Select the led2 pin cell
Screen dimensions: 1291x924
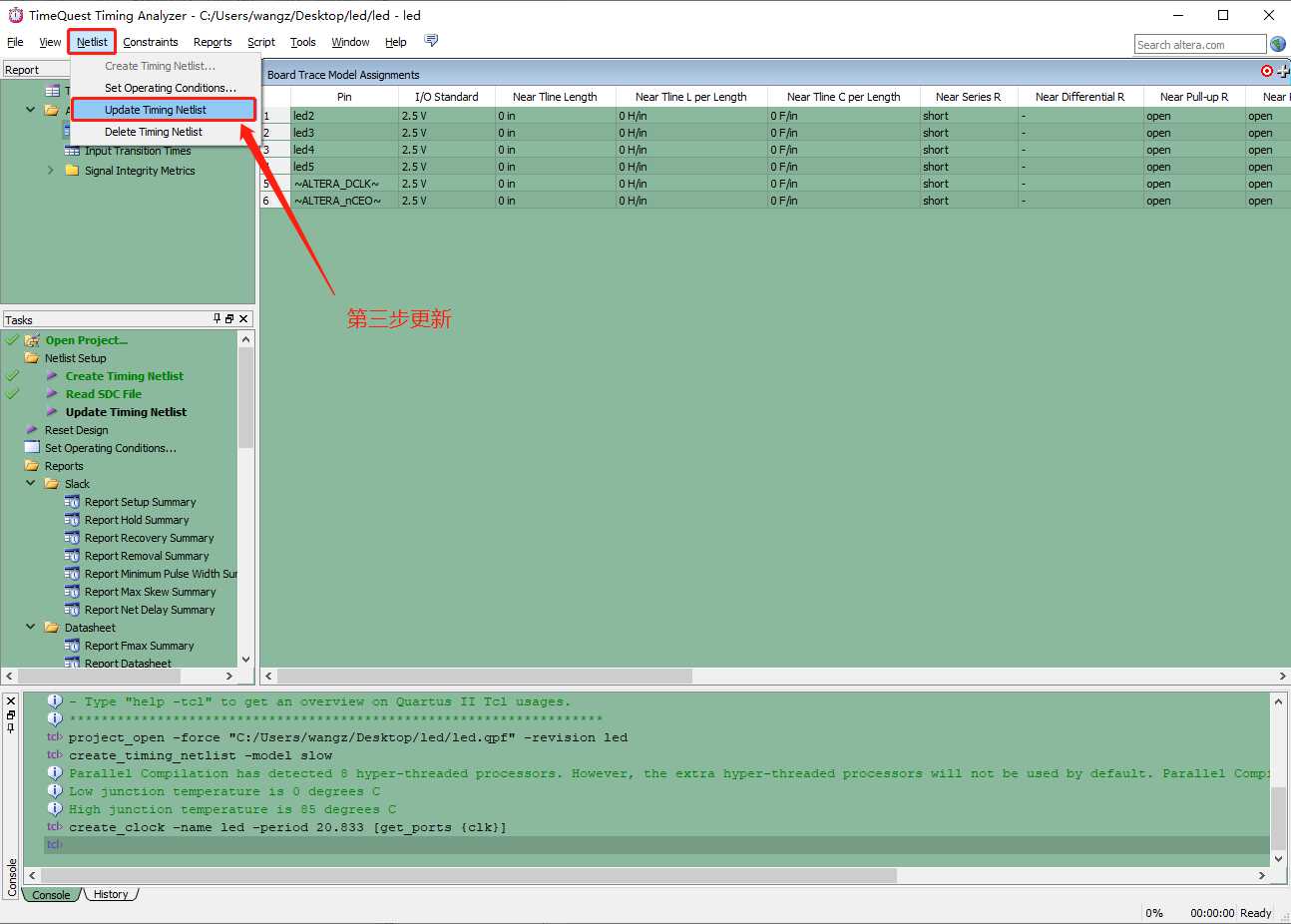coord(344,116)
